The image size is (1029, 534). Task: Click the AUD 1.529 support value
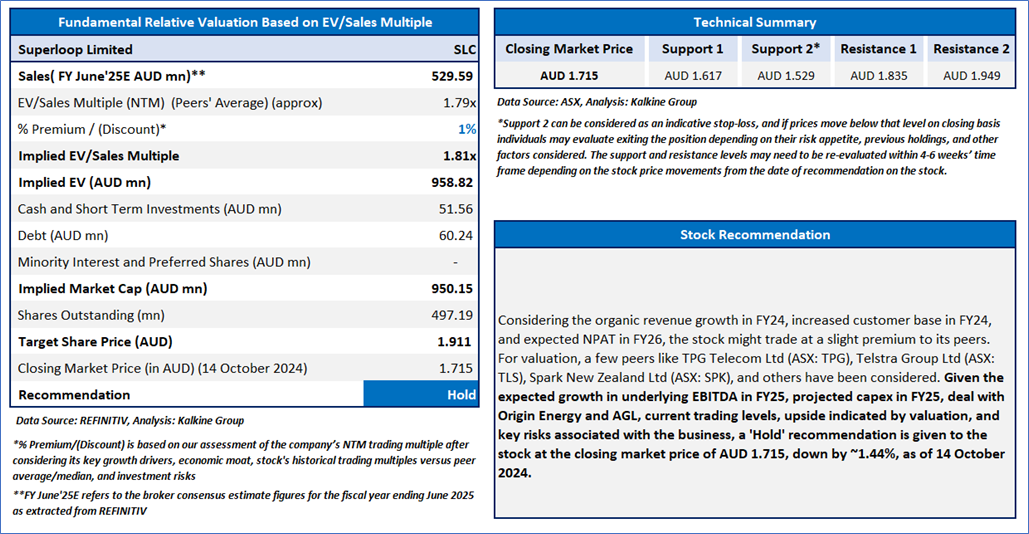tap(786, 75)
